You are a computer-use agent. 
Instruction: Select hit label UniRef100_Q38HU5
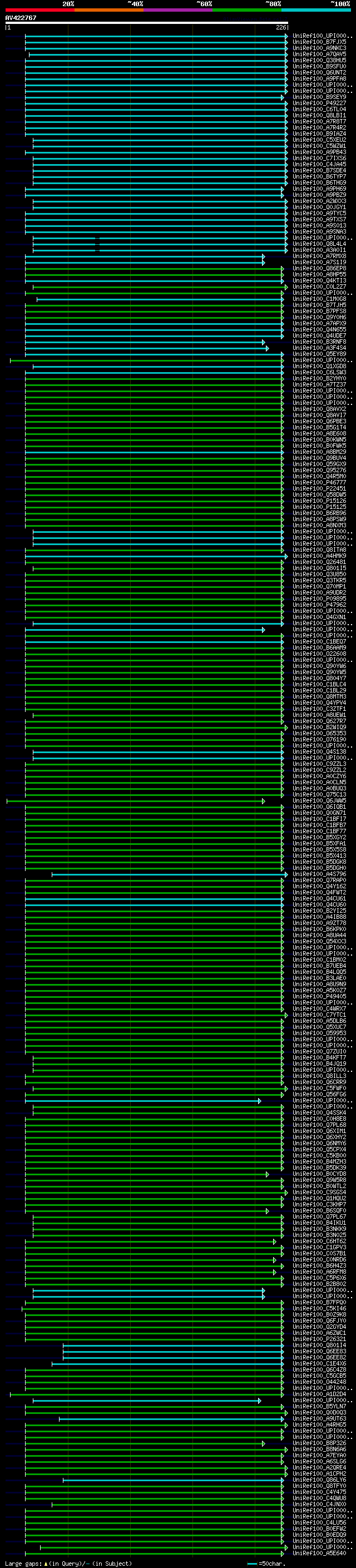(x=319, y=61)
